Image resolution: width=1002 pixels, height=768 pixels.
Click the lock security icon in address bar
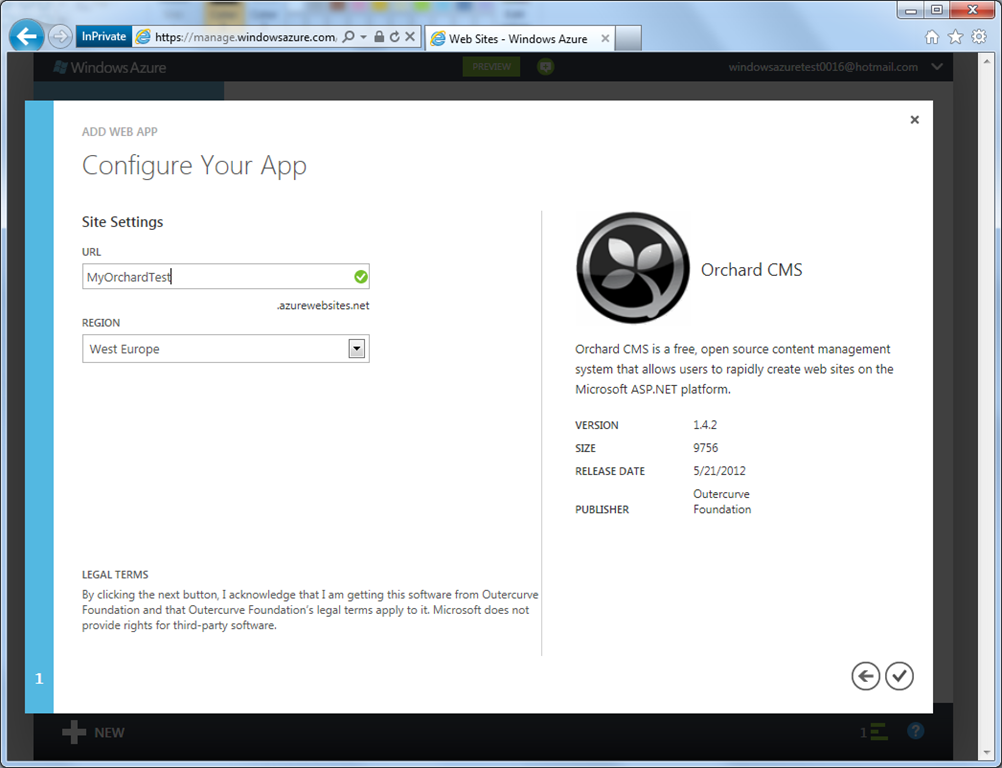[379, 37]
